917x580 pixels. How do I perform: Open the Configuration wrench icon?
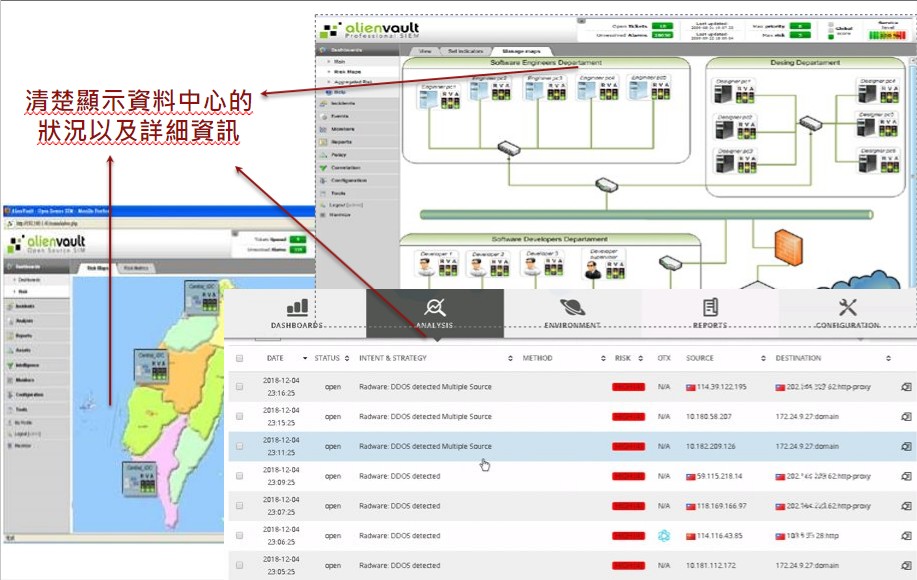coord(847,308)
